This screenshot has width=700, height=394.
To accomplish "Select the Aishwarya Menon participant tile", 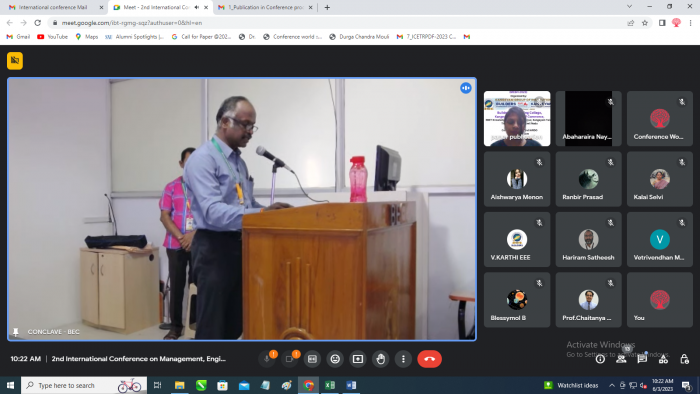I will 517,179.
